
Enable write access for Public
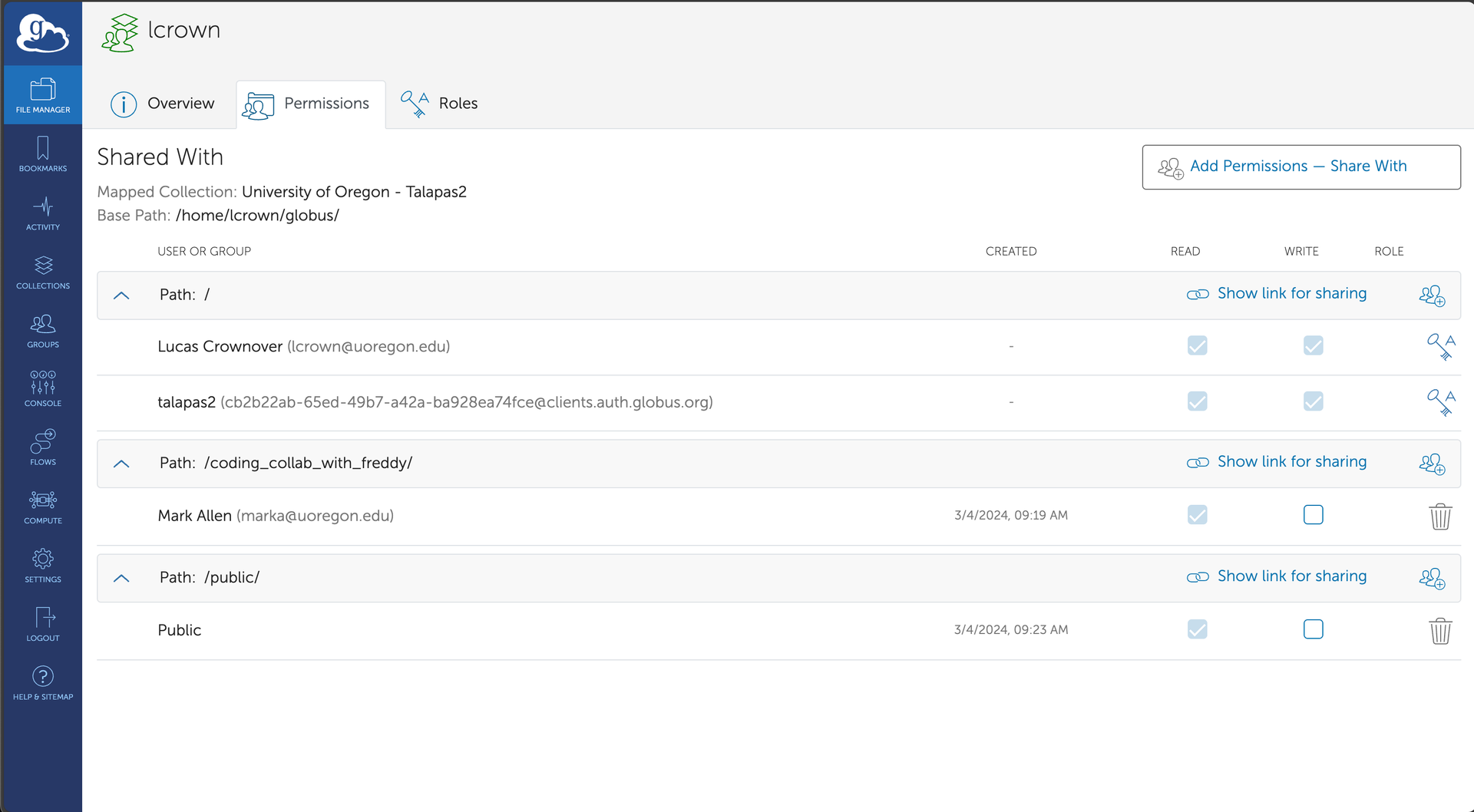(1313, 629)
